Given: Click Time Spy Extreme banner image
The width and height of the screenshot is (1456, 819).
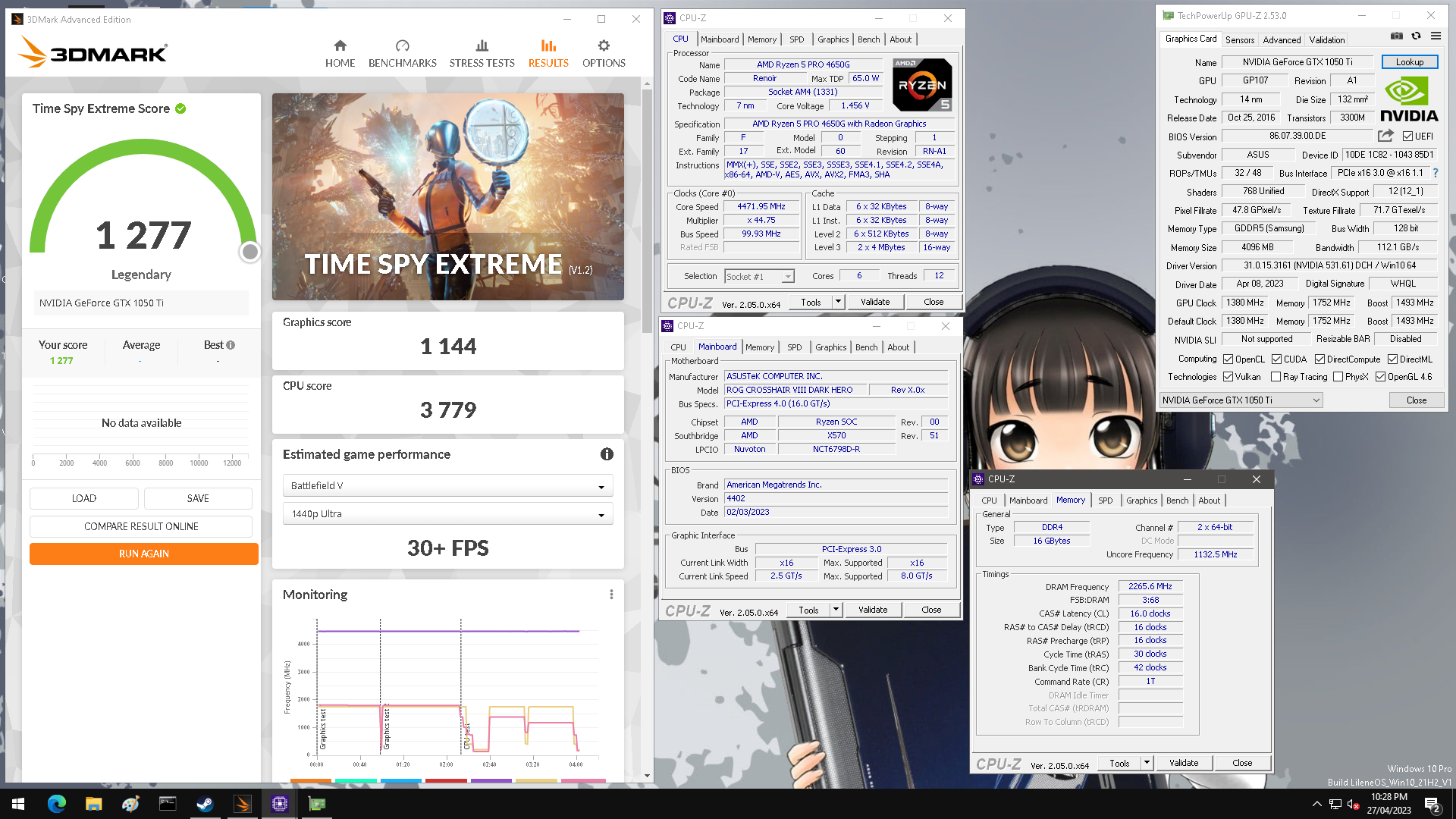Looking at the screenshot, I should (x=447, y=196).
